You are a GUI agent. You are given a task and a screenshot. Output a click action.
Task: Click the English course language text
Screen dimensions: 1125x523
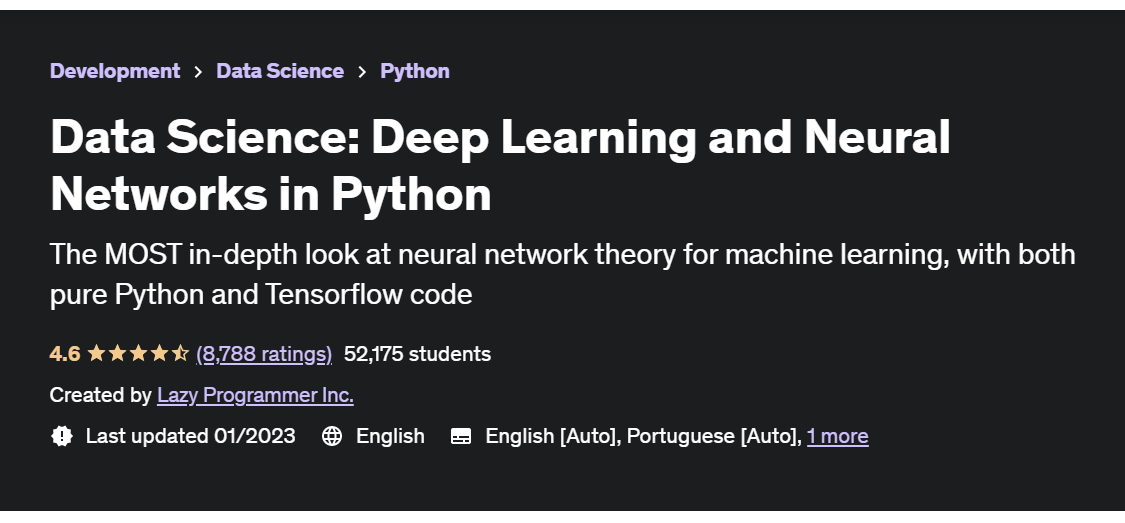click(390, 436)
